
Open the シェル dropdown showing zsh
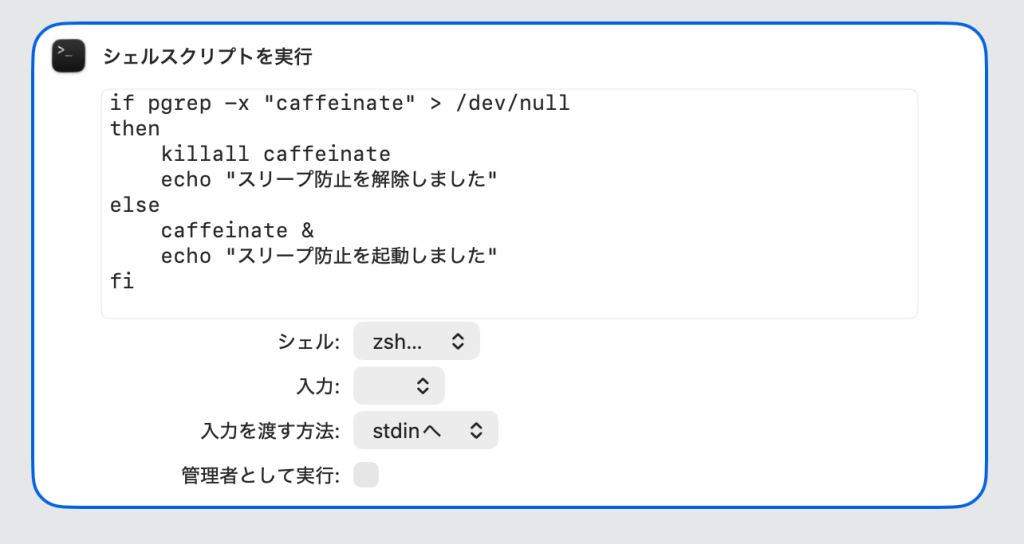coord(417,342)
